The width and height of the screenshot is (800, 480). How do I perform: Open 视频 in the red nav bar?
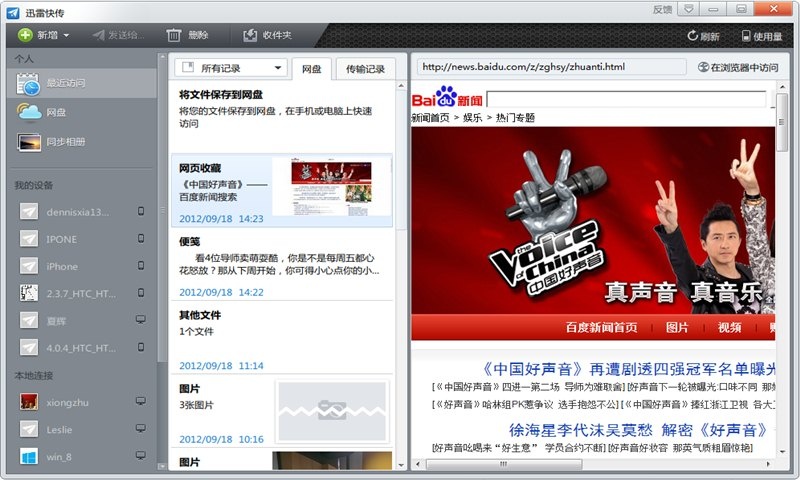(730, 327)
